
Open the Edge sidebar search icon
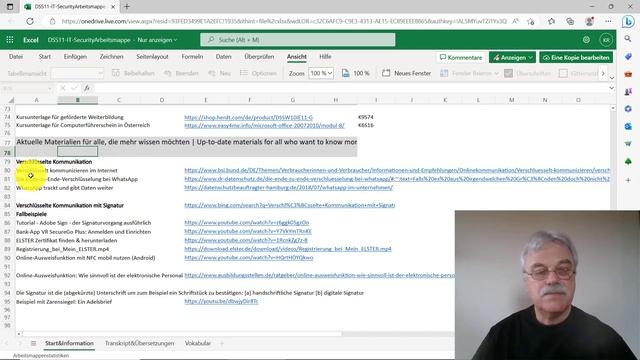(628, 39)
